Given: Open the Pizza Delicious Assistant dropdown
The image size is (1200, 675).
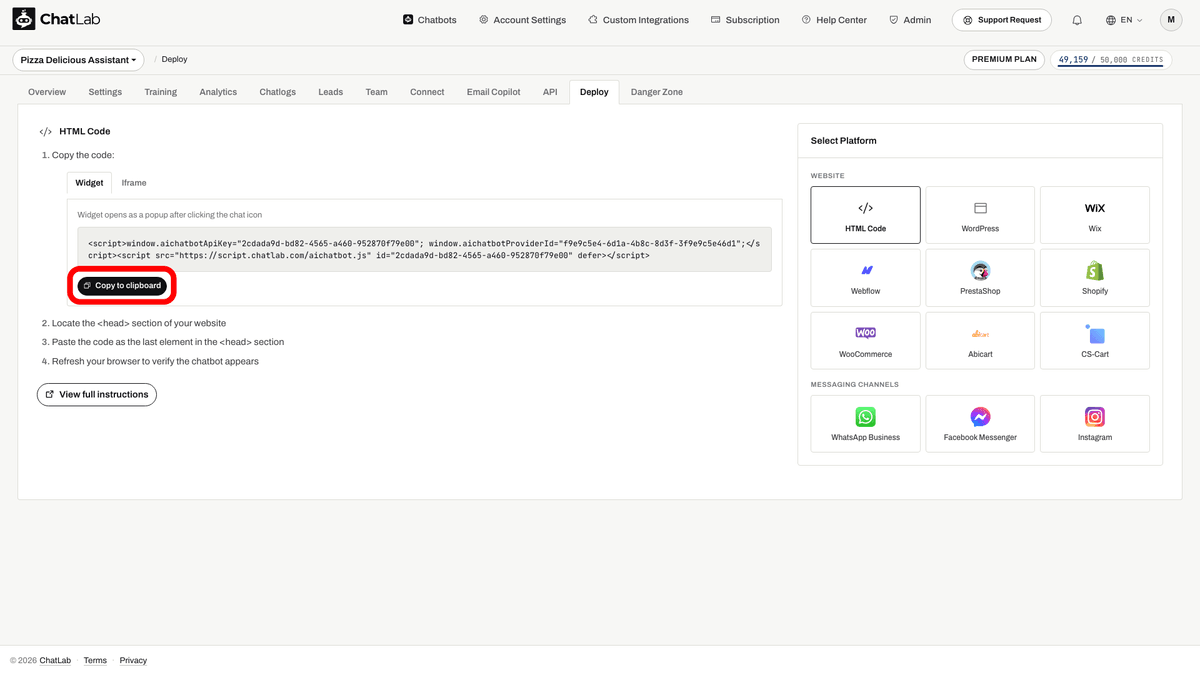Looking at the screenshot, I should (x=78, y=60).
